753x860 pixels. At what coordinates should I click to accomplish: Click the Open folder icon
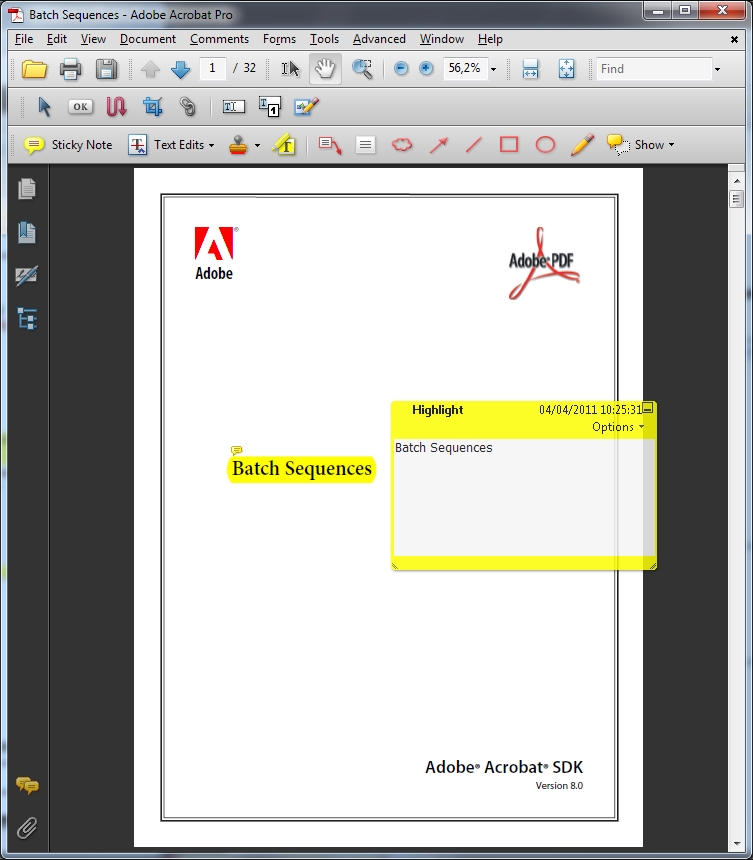34,69
